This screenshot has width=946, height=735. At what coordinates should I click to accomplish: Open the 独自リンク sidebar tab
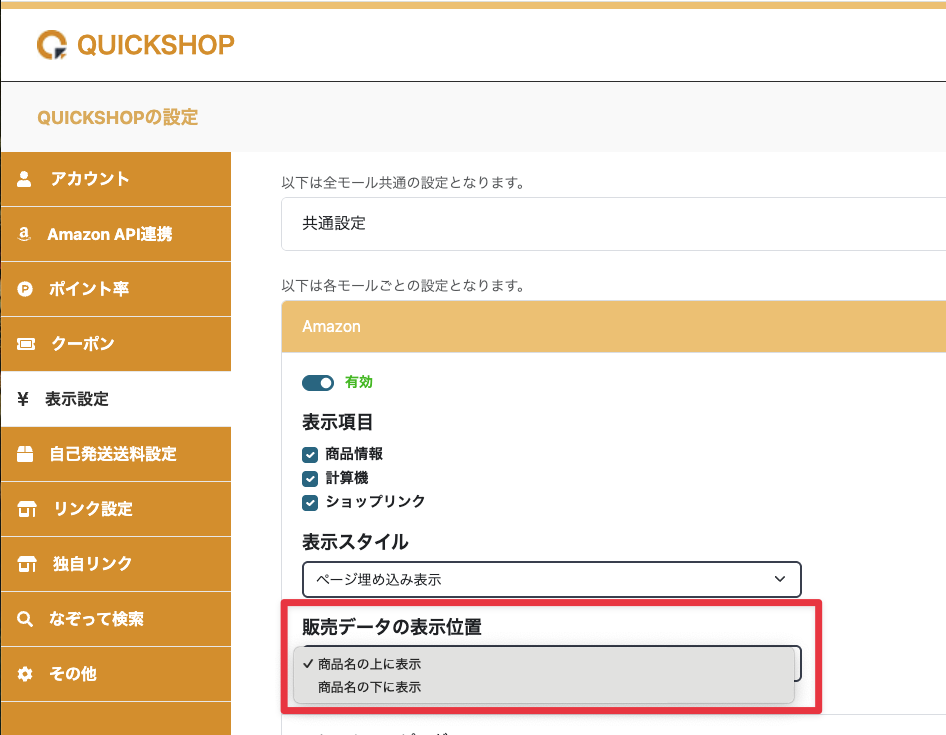[x=92, y=564]
